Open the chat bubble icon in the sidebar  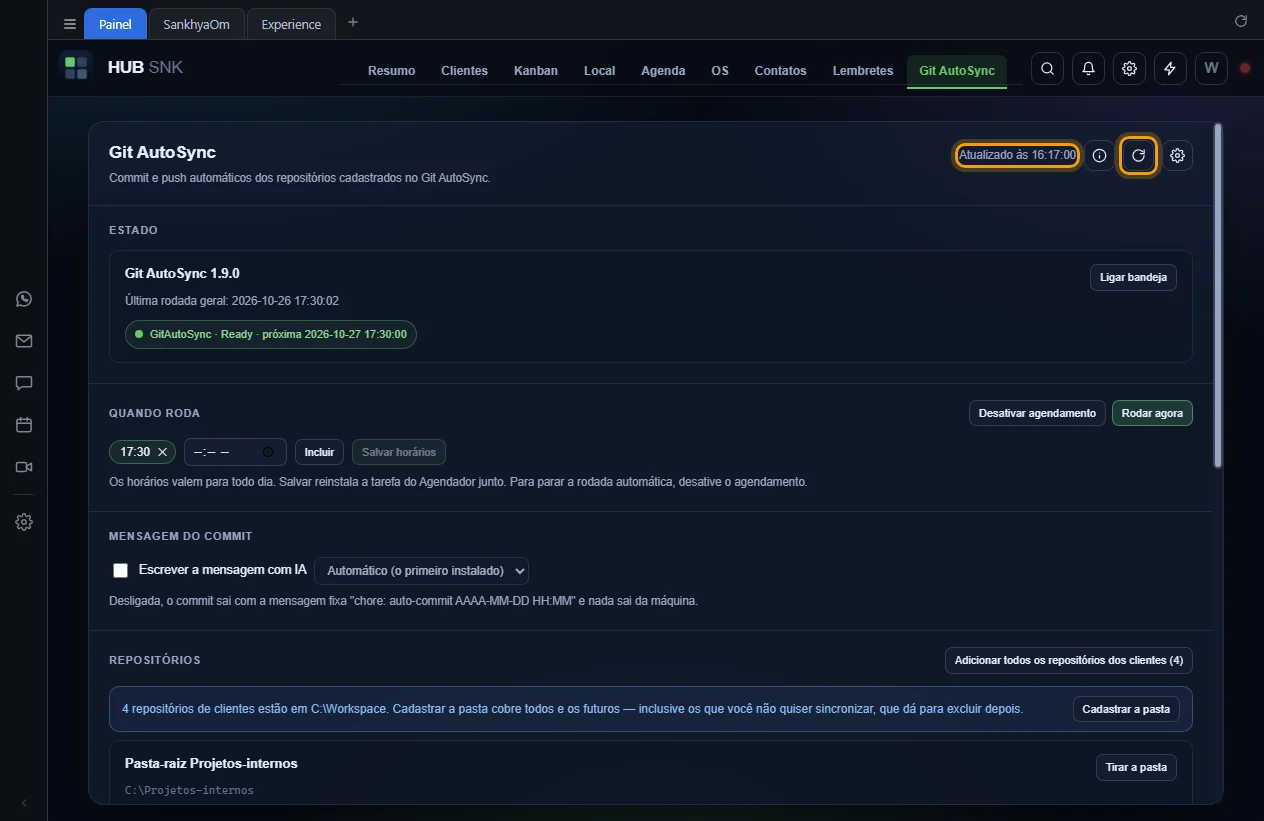24,383
